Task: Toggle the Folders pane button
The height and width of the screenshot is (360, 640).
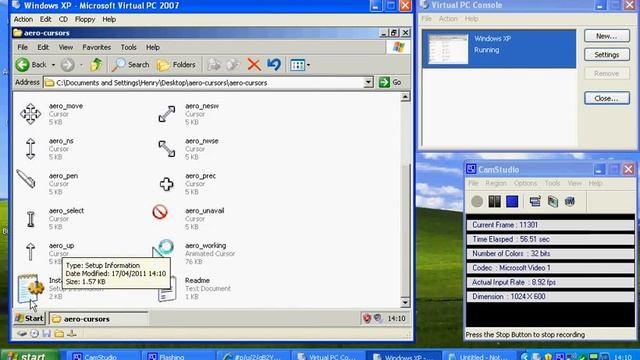Action: pyautogui.click(x=176, y=64)
